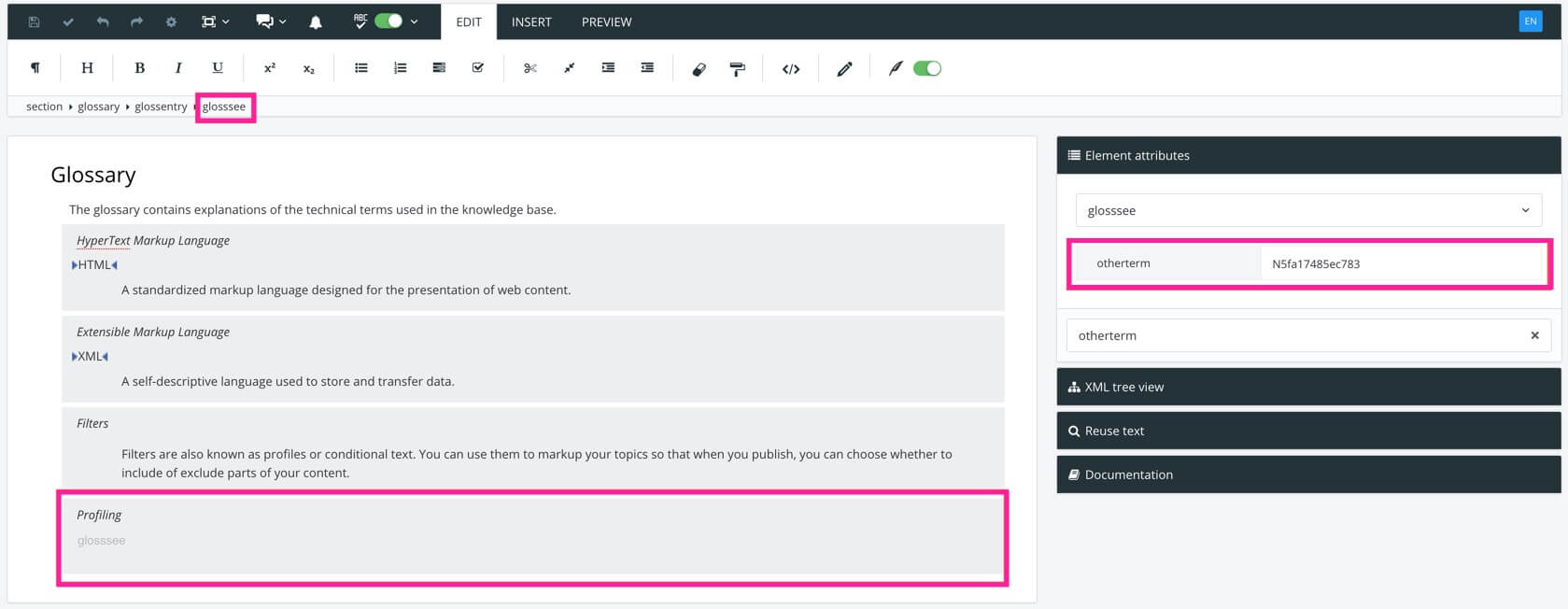Click the HTML abbreviation text

coord(94,264)
